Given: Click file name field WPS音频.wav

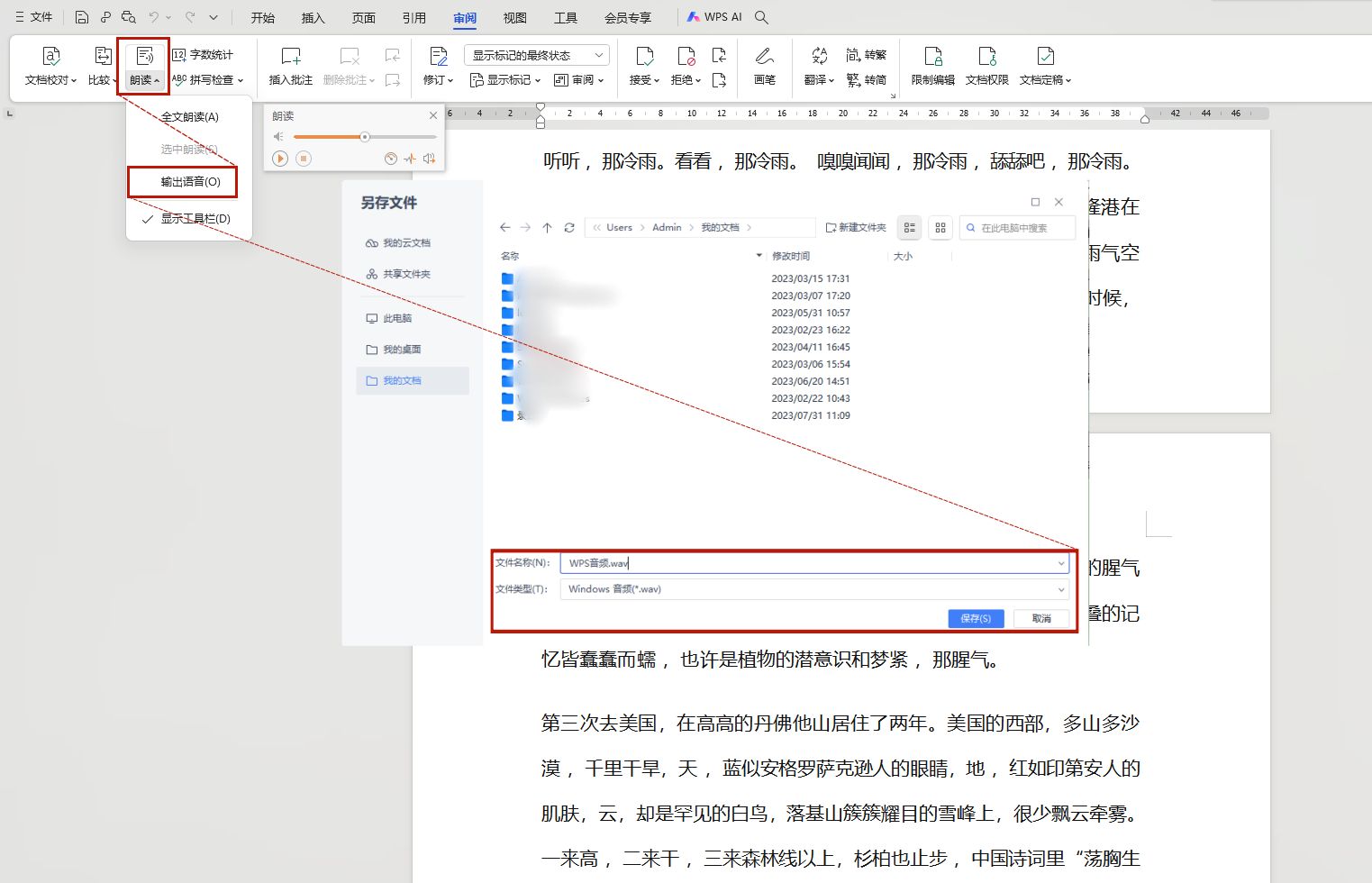Looking at the screenshot, I should coord(813,563).
